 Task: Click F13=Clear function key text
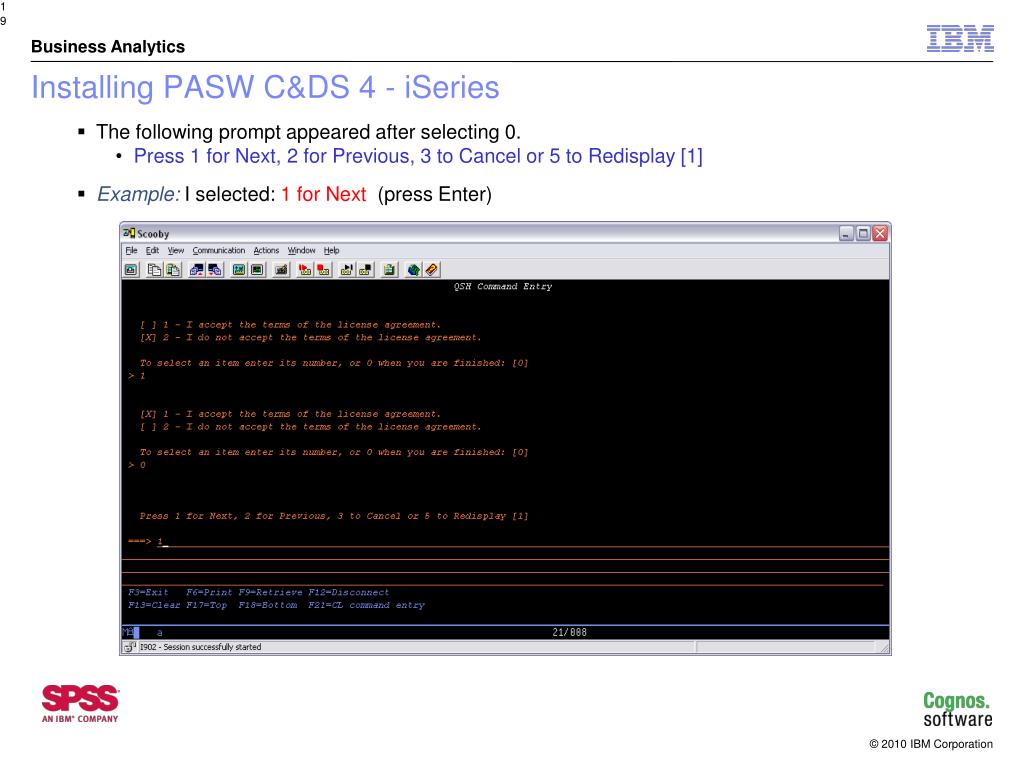(x=154, y=605)
